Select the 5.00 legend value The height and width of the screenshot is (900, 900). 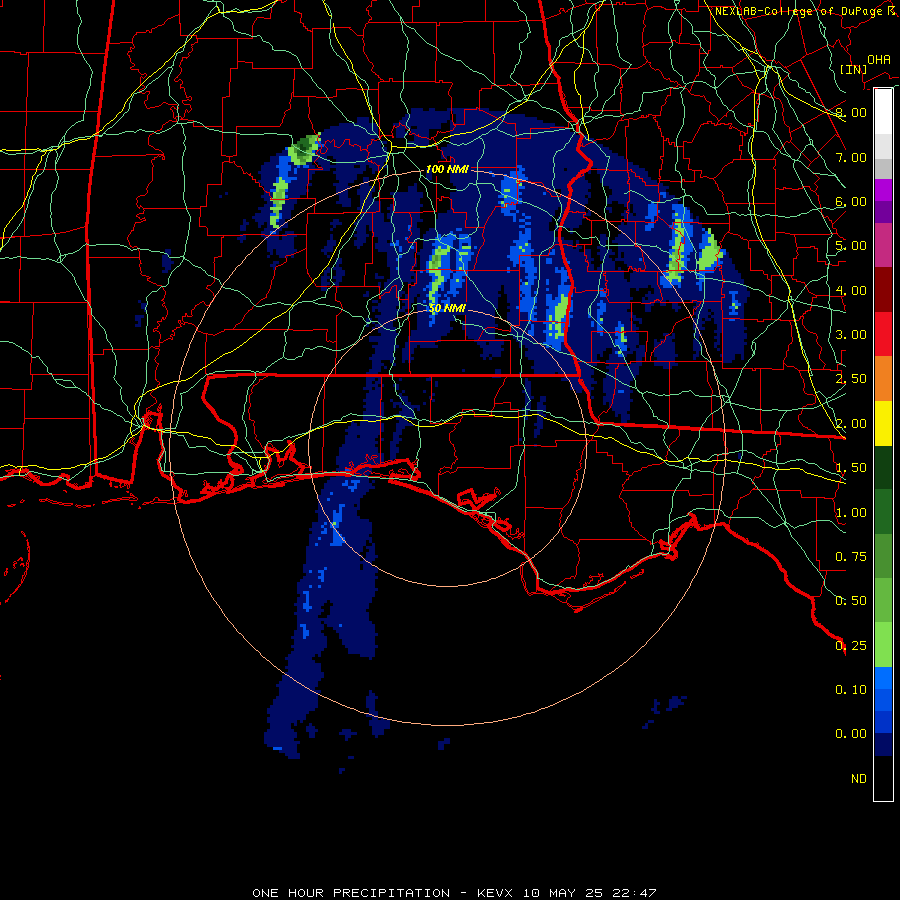click(851, 246)
